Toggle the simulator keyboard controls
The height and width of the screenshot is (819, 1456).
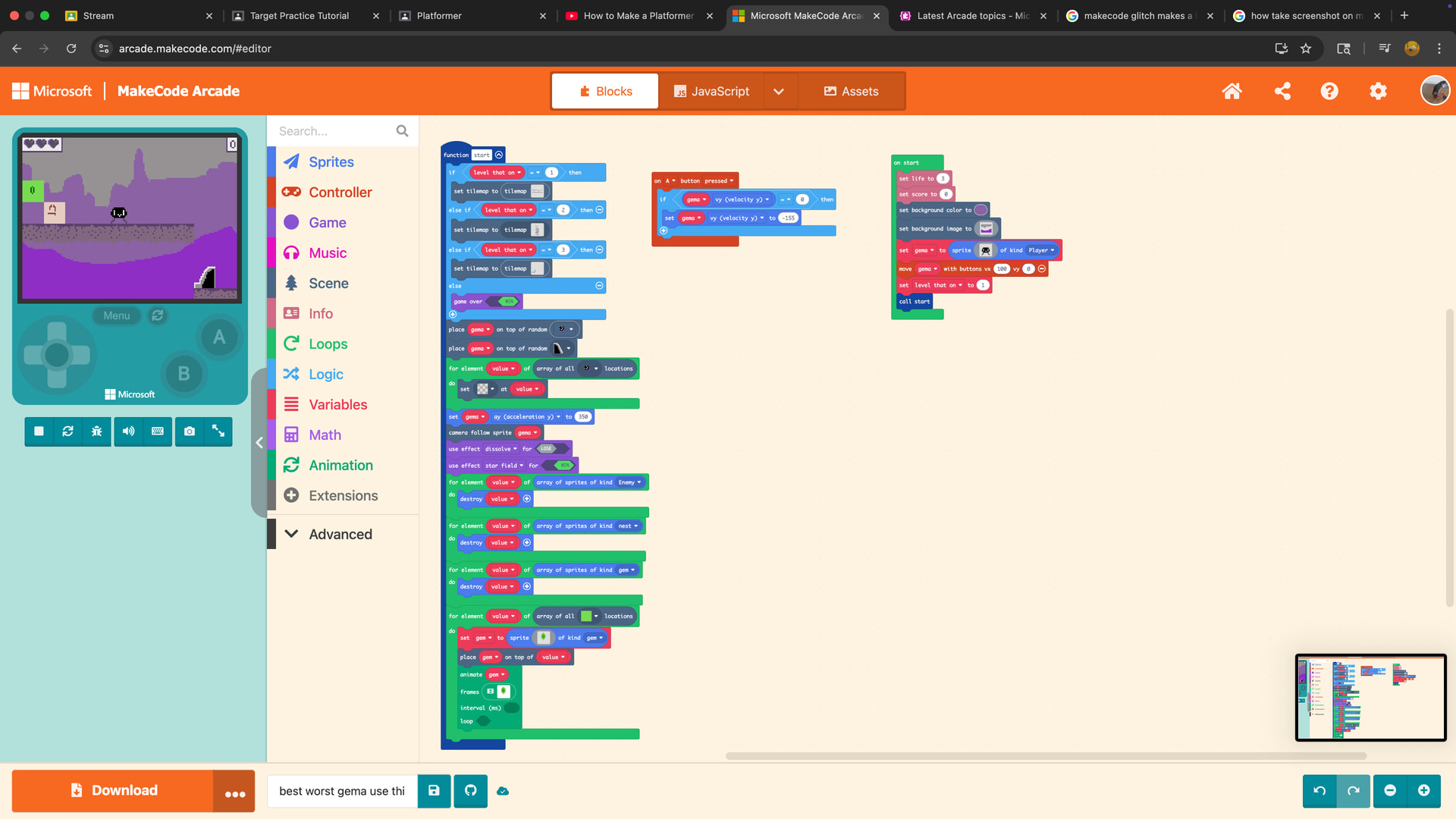pos(158,431)
